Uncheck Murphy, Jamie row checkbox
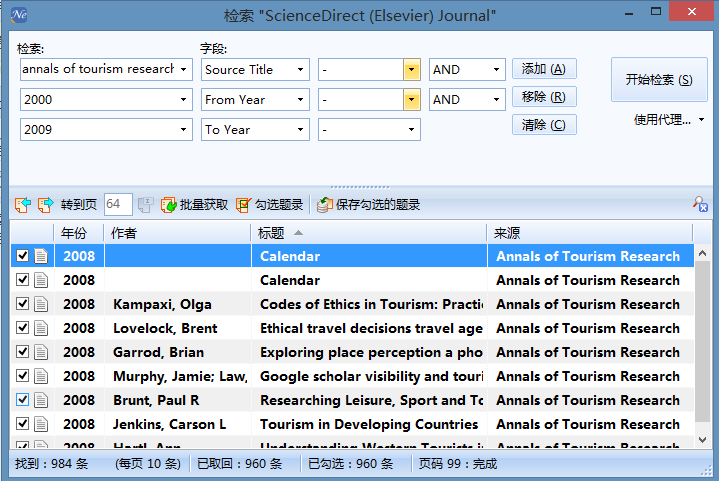Viewport: 719px width, 481px height. 22,376
